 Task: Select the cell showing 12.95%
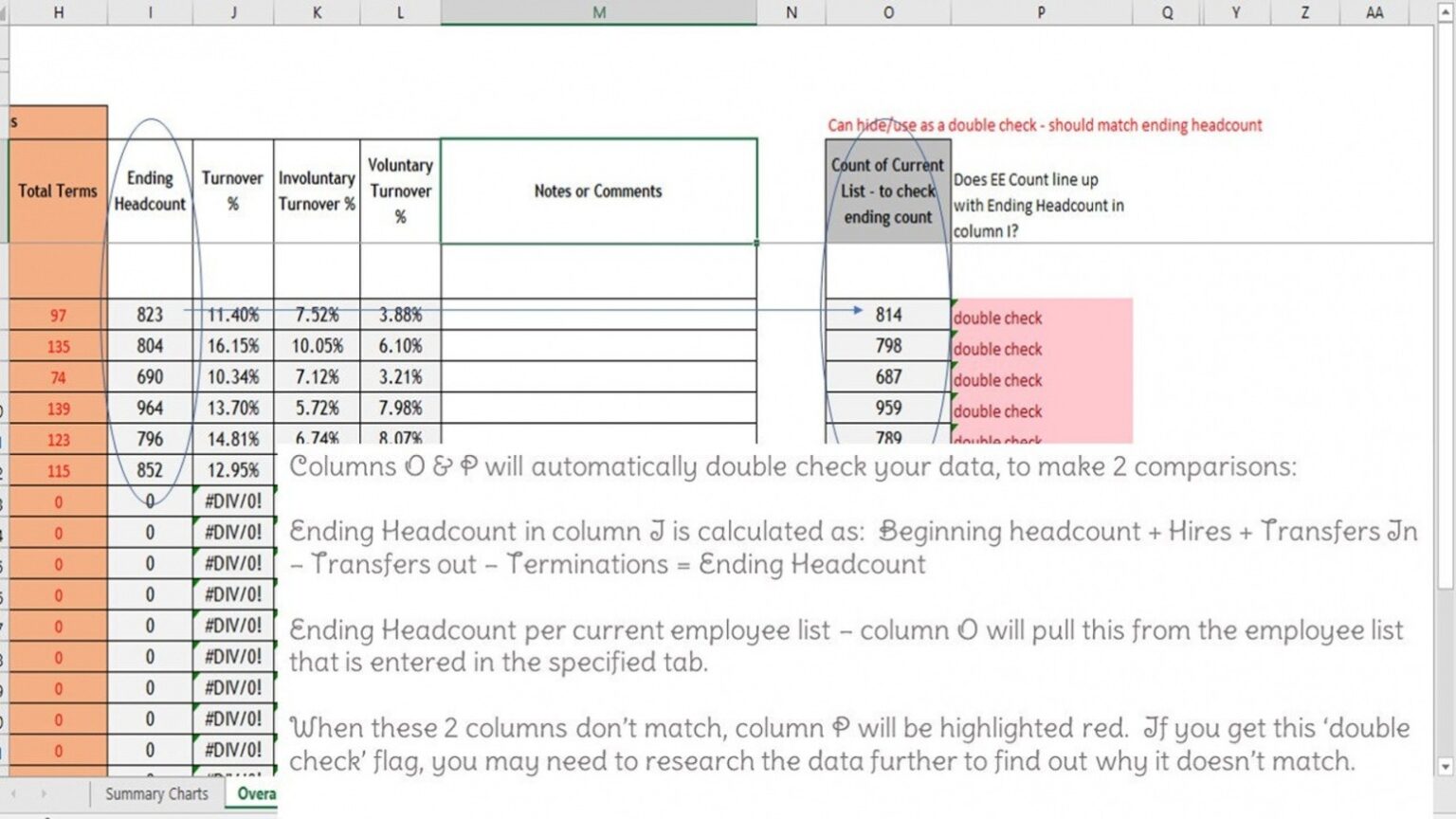[233, 469]
